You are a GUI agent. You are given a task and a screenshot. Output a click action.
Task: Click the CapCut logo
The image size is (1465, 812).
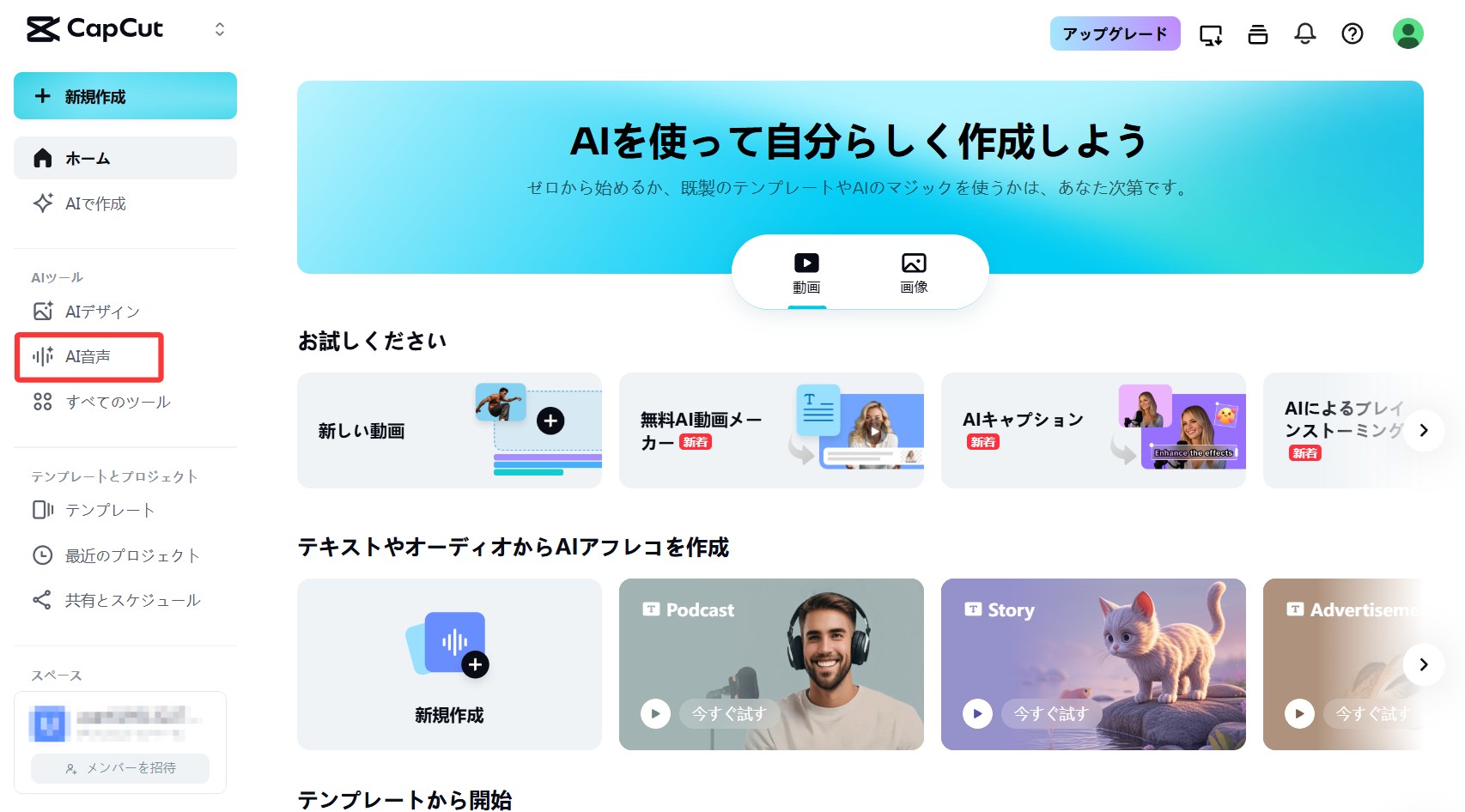click(x=94, y=29)
